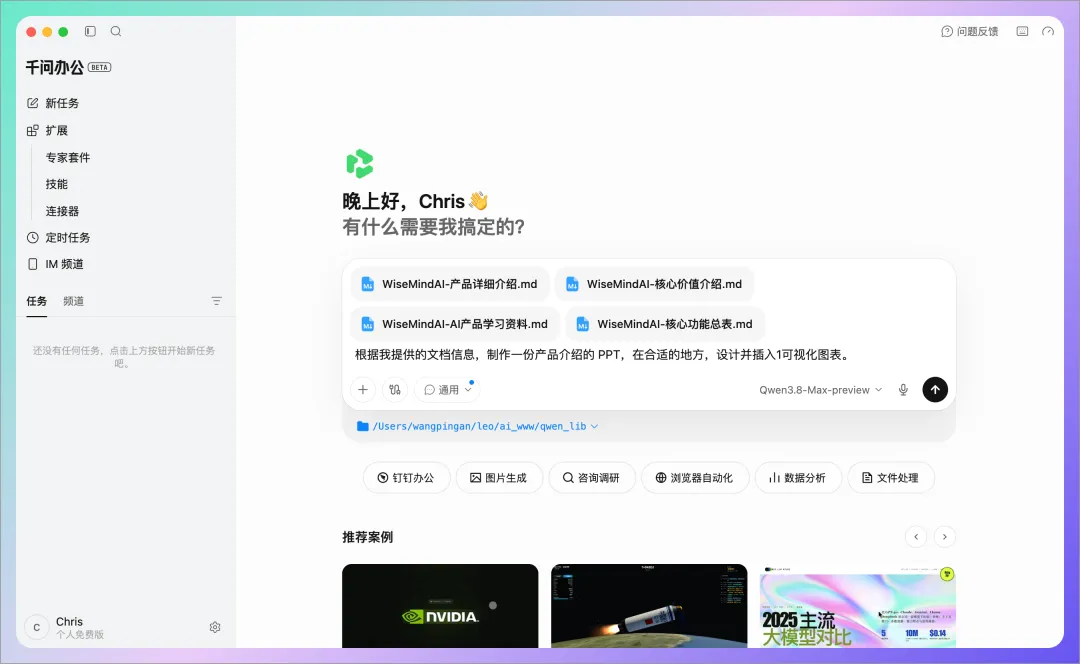Open 定时任务 scheduled tasks
Viewport: 1080px width, 664px height.
[59, 238]
